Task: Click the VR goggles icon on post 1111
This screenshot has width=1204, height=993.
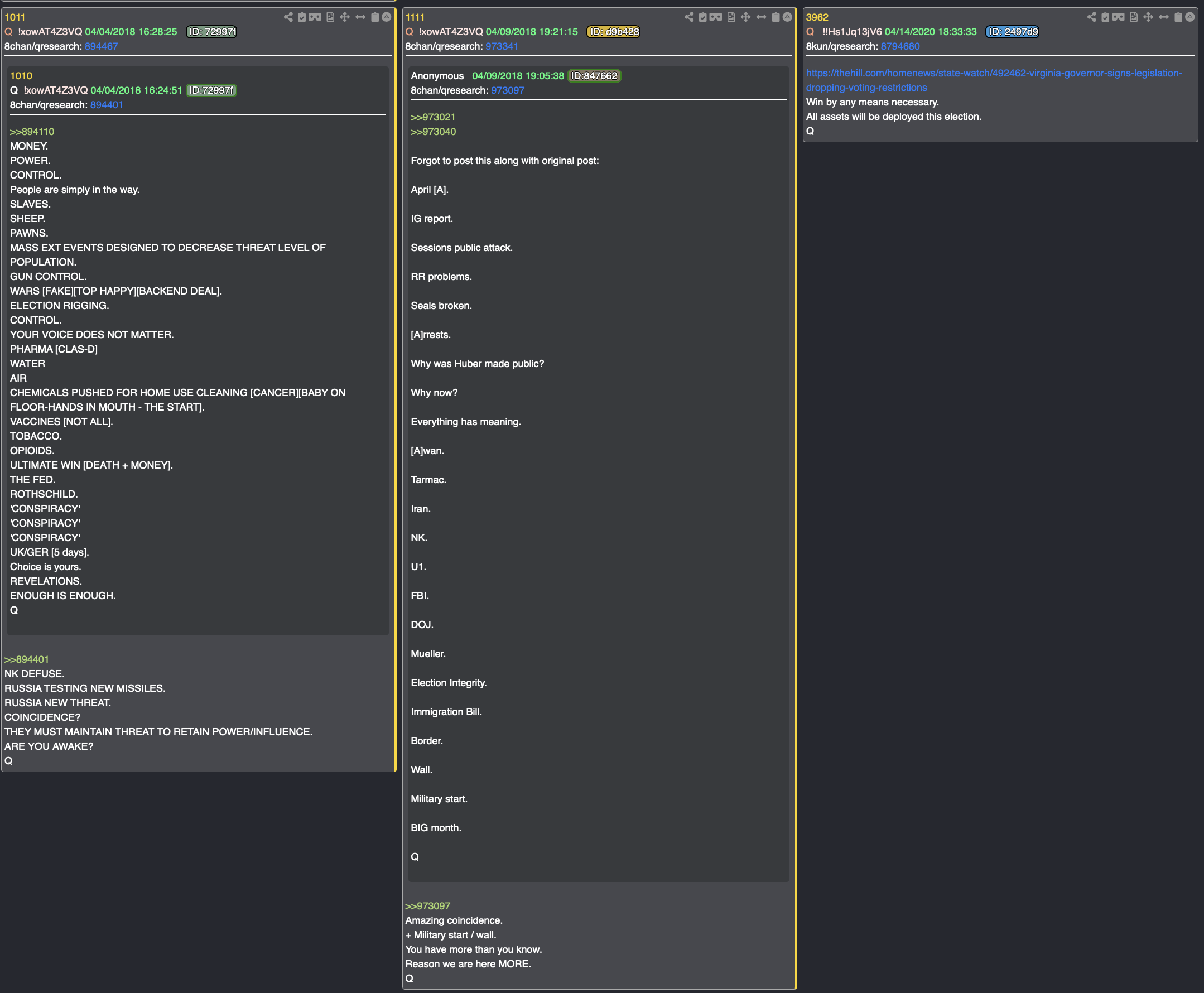Action: 716,17
